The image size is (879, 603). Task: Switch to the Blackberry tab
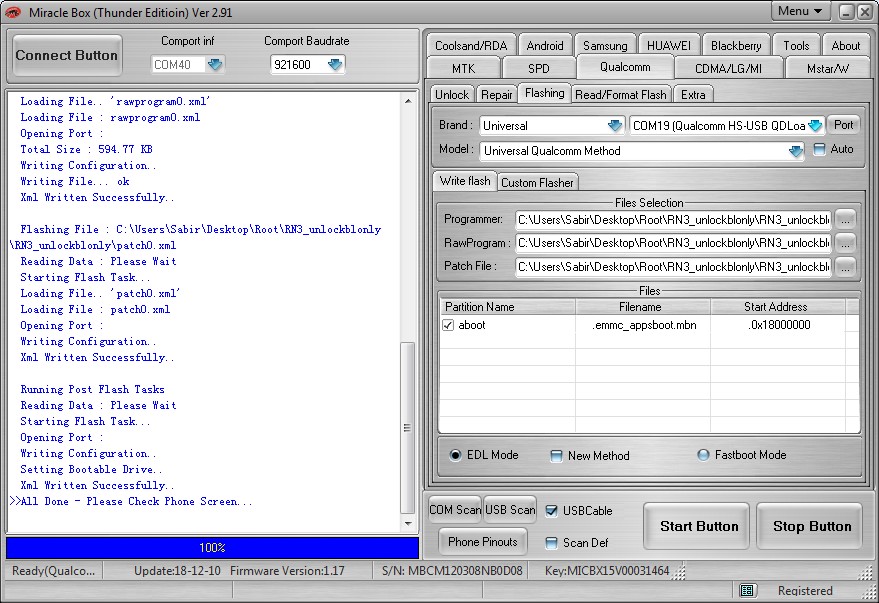pos(736,46)
